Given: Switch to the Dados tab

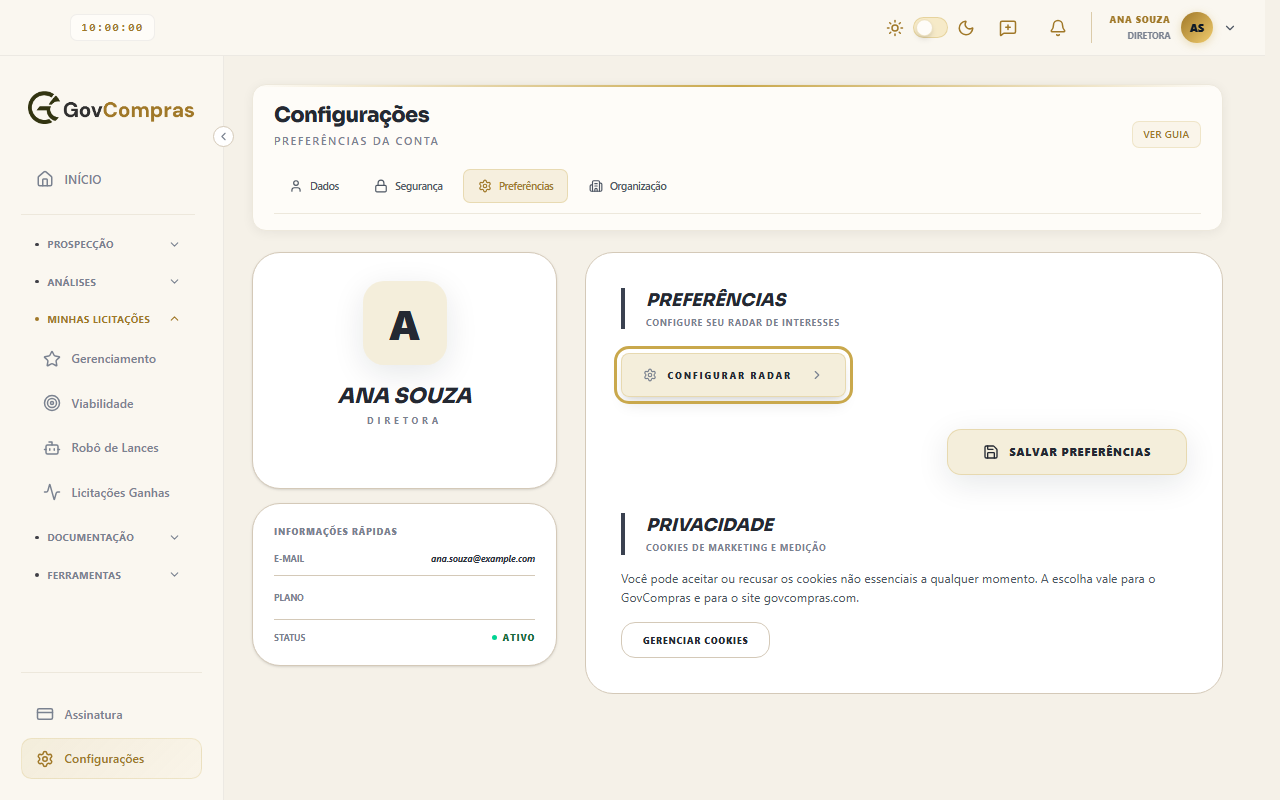Looking at the screenshot, I should 315,186.
